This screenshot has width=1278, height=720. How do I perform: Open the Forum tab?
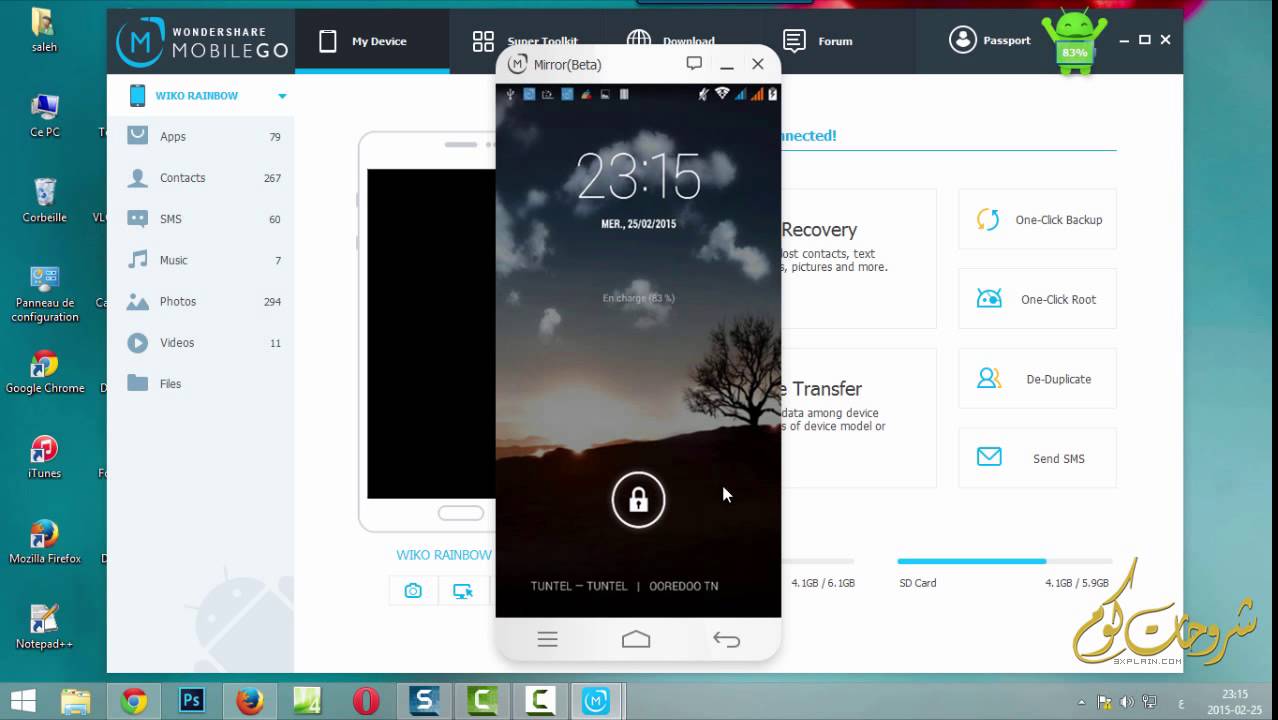point(818,41)
